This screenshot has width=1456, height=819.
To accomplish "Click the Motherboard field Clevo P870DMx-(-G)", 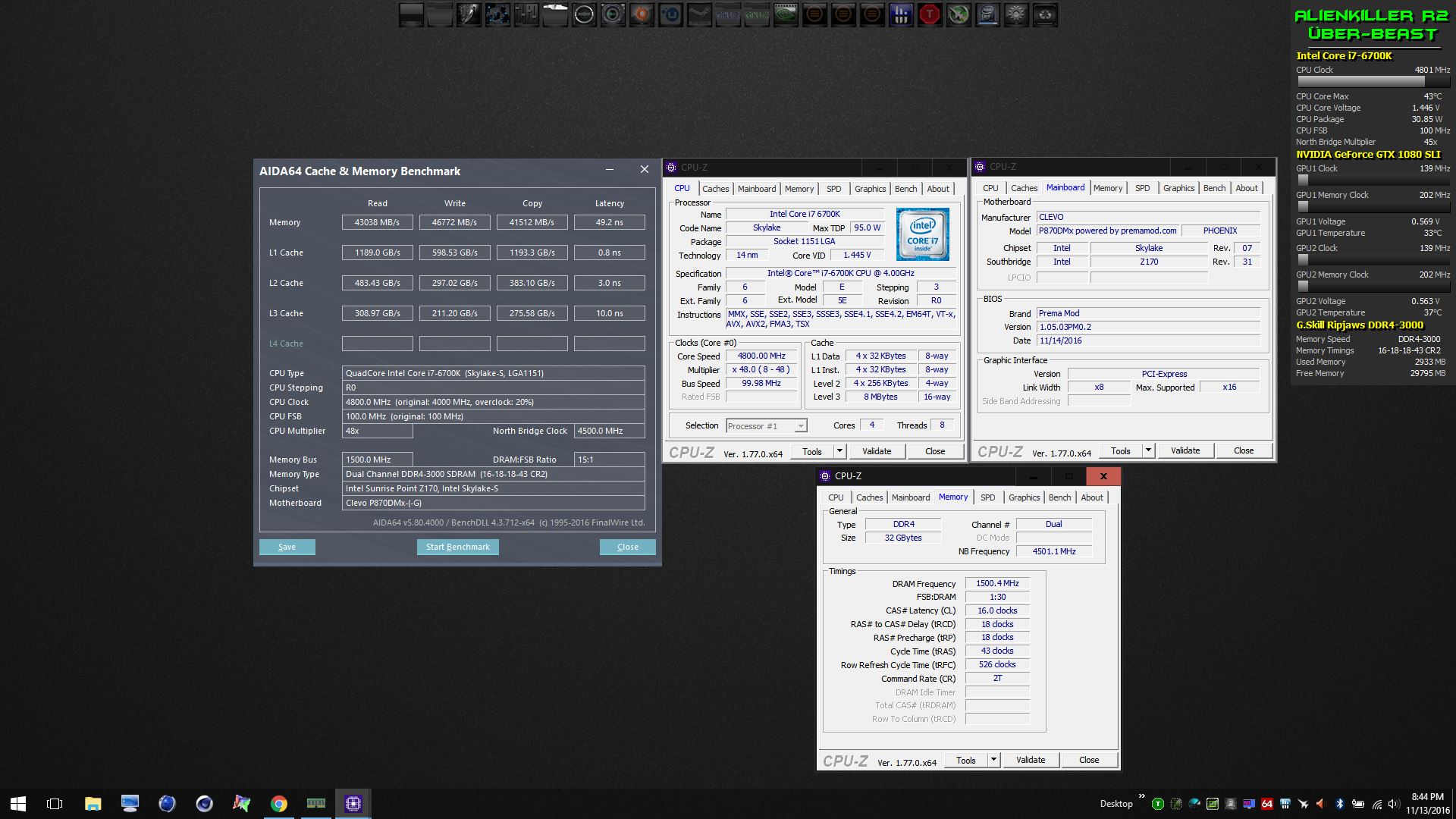I will [x=494, y=503].
